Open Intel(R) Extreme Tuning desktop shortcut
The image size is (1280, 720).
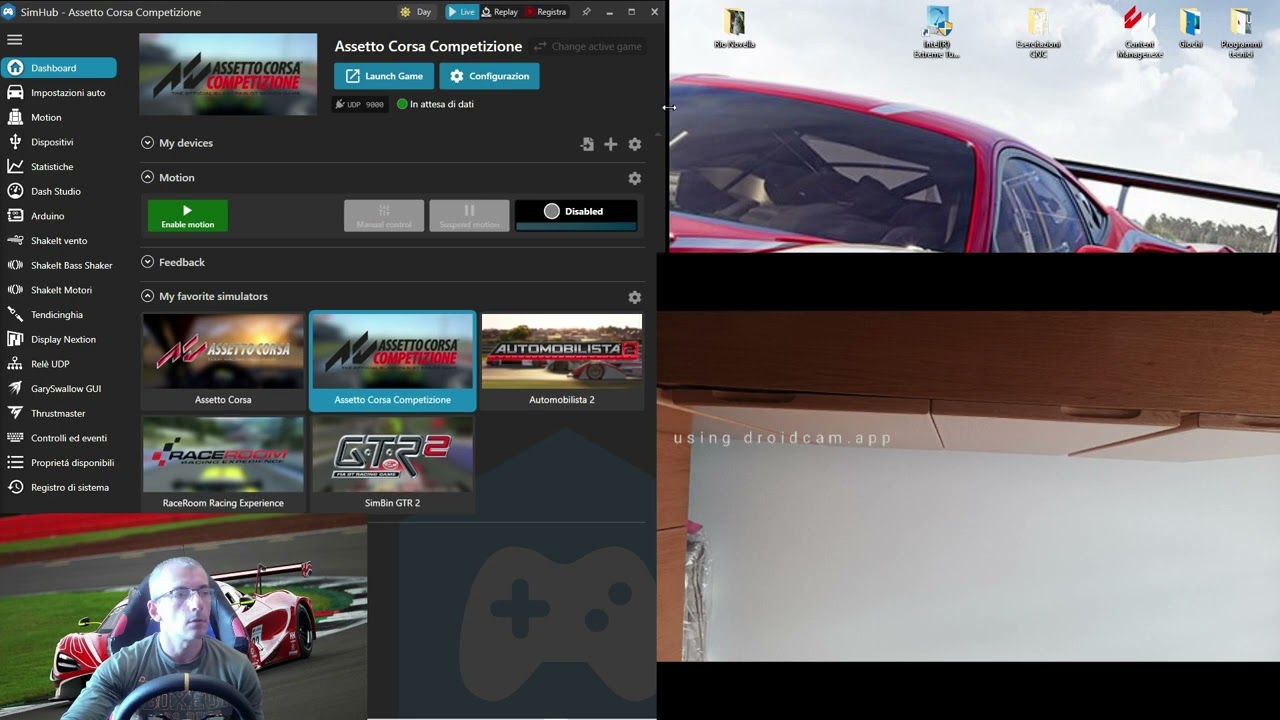[937, 33]
